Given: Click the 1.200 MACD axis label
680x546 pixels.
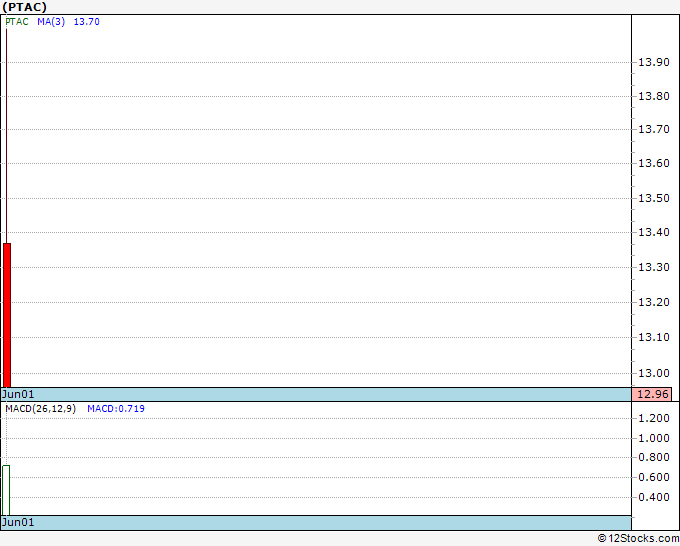Looking at the screenshot, I should click(654, 418).
